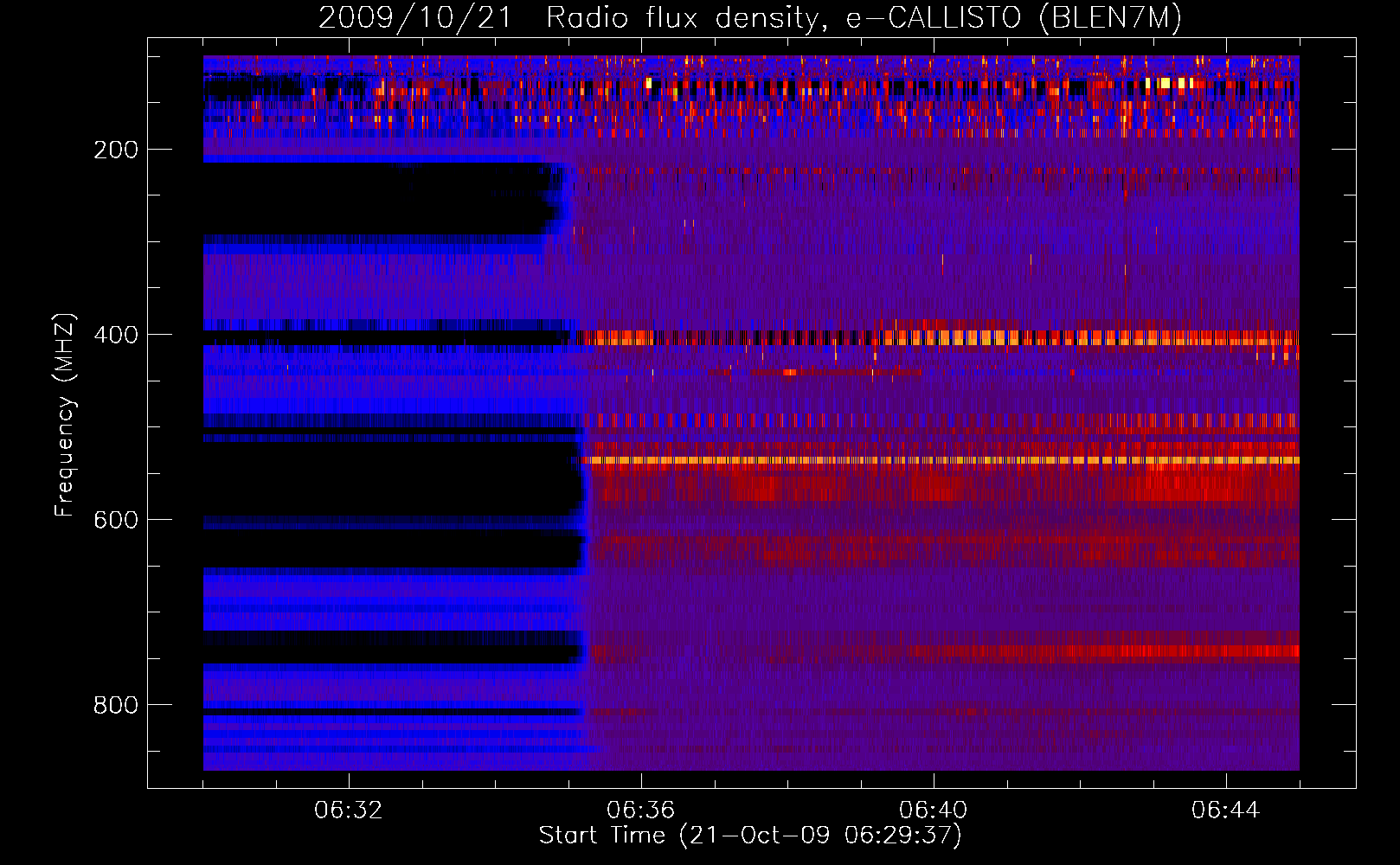This screenshot has width=1400, height=865.
Task: Click the 'Frequency (MHZ)' axis title
Action: pos(65,414)
